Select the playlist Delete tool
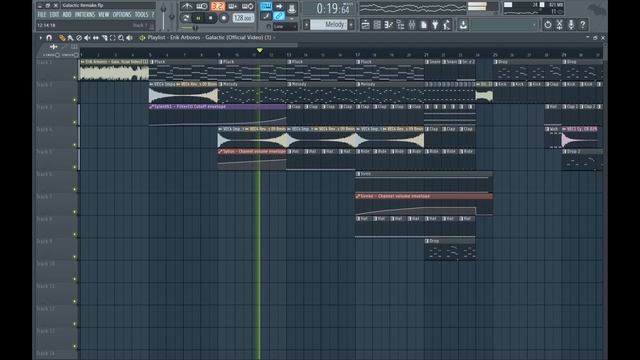640x360 pixels. click(x=79, y=38)
